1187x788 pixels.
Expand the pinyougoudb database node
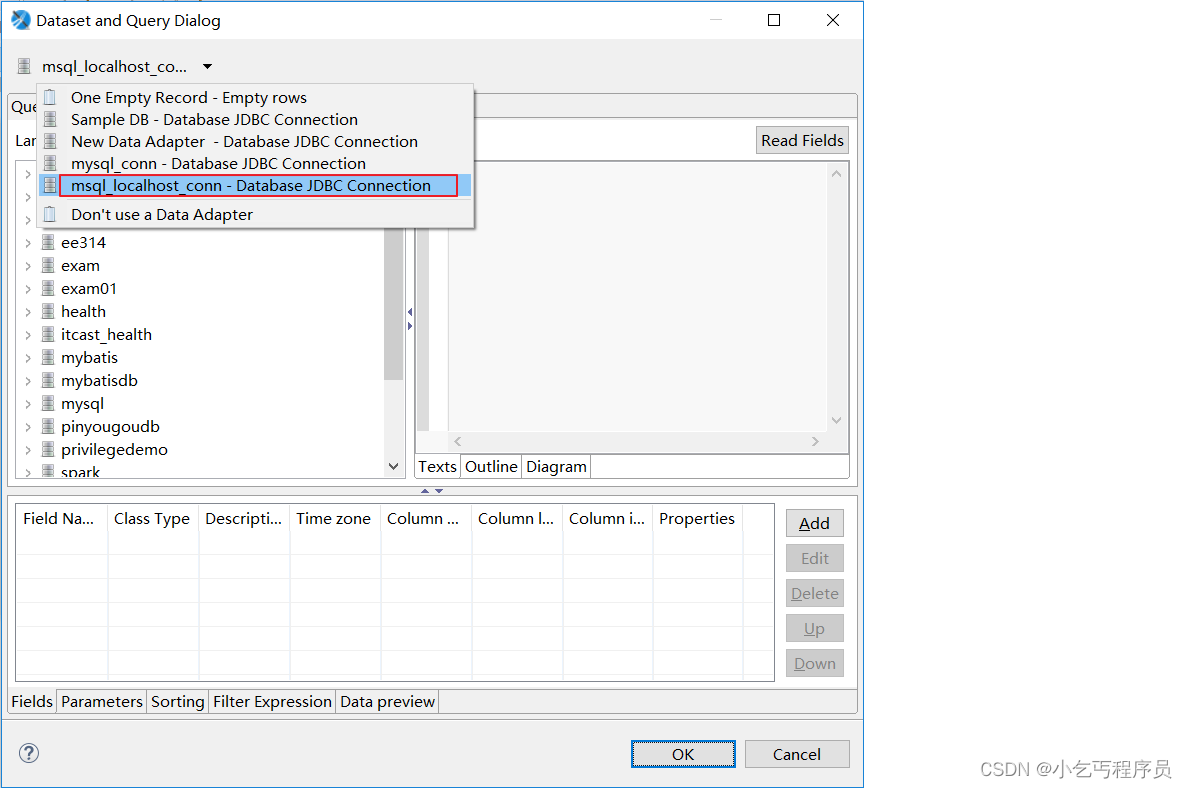pos(28,427)
